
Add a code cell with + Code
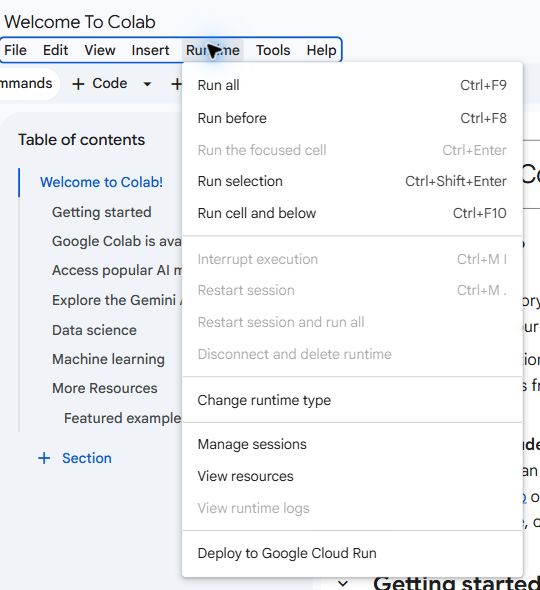coord(99,84)
